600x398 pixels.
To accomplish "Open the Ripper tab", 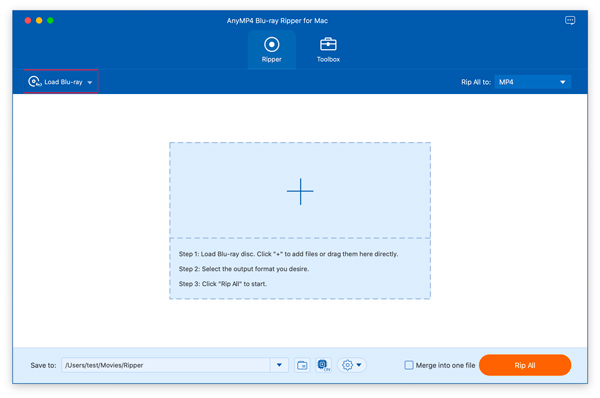I will point(272,50).
